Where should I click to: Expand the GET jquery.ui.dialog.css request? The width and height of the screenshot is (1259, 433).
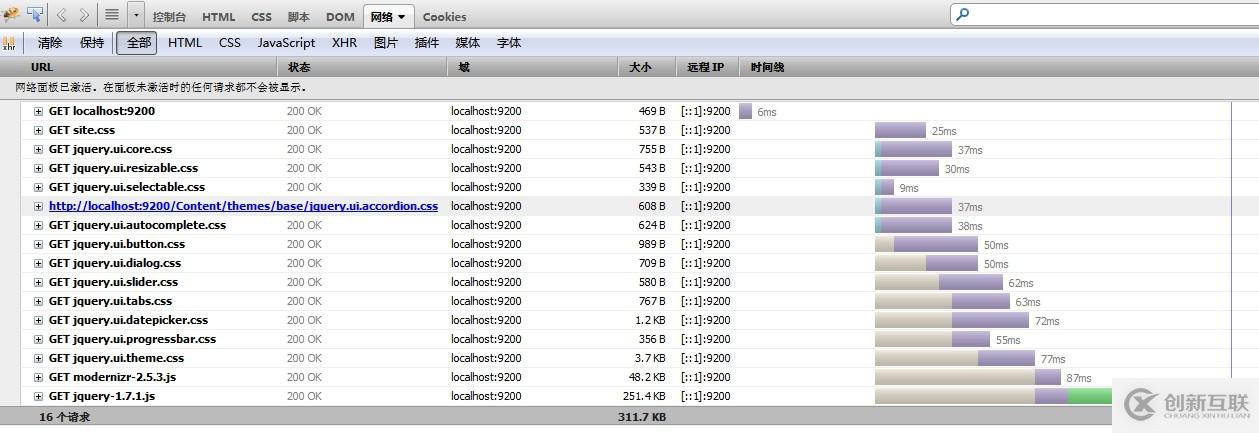39,263
